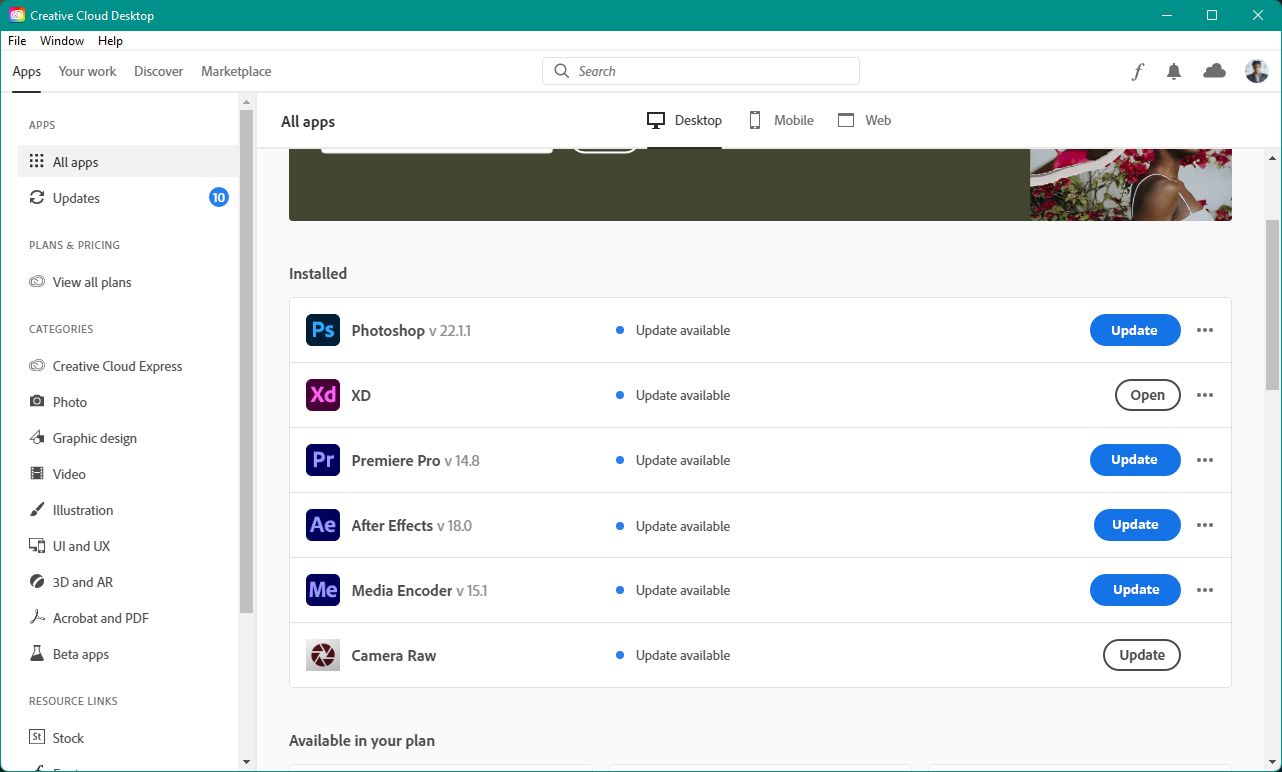Click into the Search field
The image size is (1282, 772).
click(x=701, y=71)
